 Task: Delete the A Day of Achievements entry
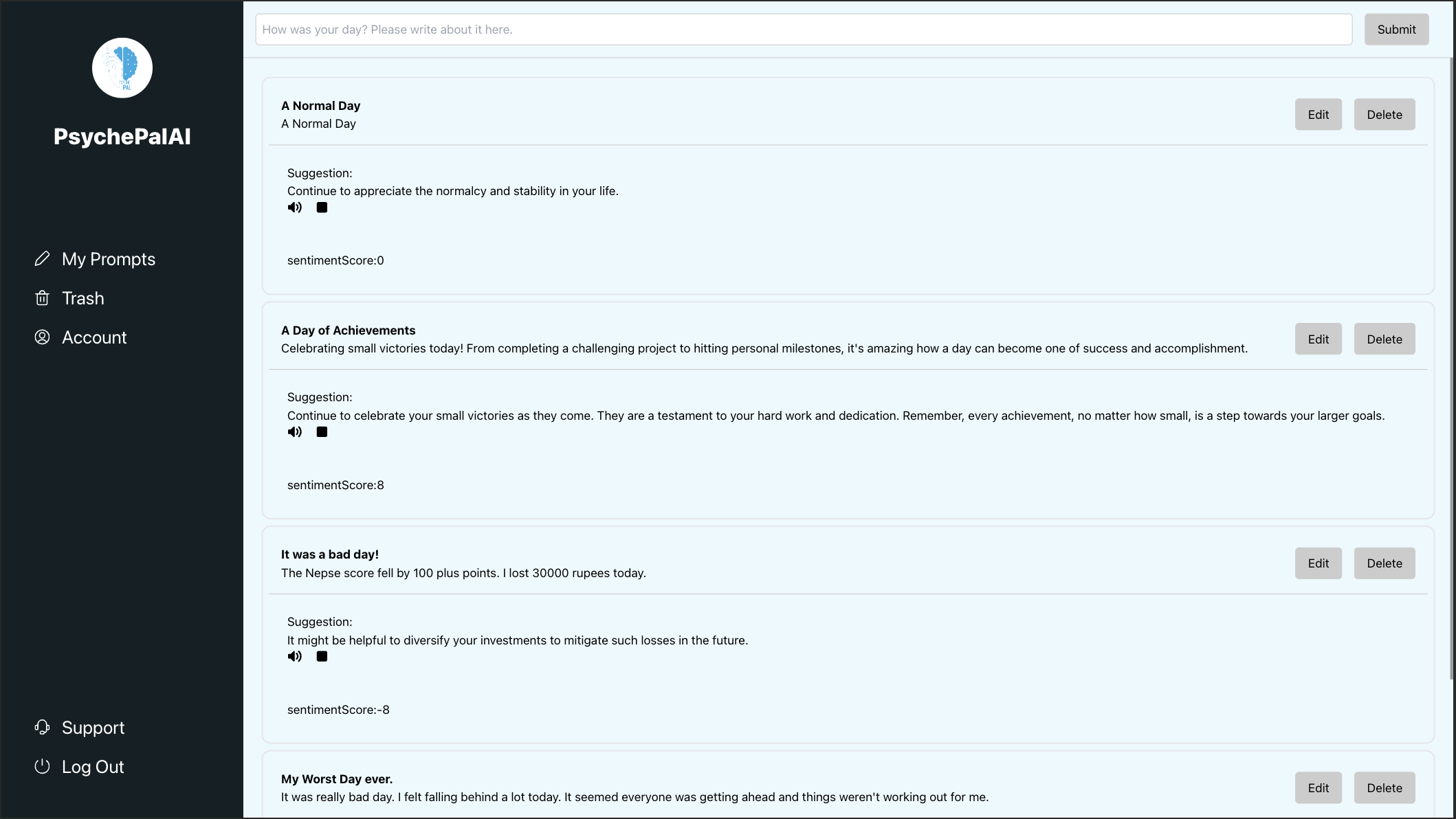click(x=1384, y=339)
